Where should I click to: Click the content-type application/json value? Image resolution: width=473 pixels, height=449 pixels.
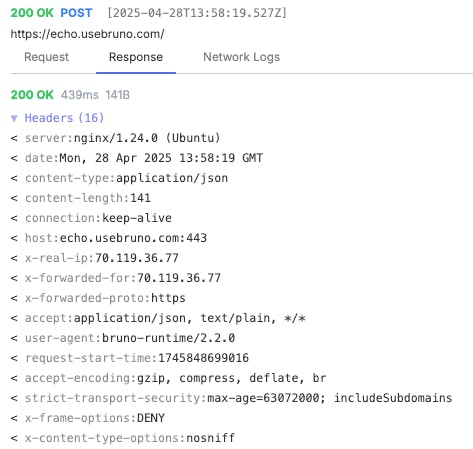172,178
